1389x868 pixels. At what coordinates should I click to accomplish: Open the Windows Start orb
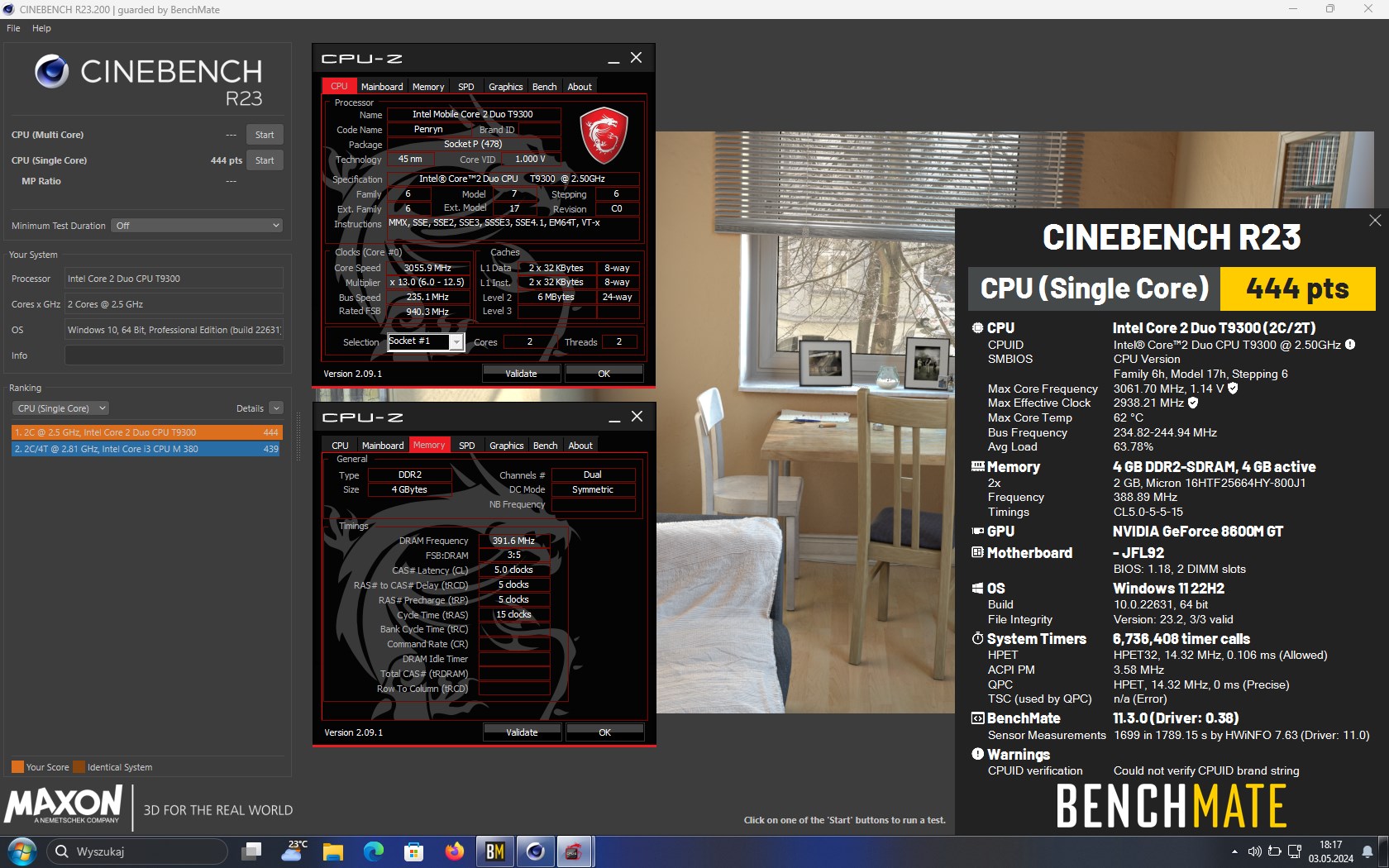coord(21,851)
